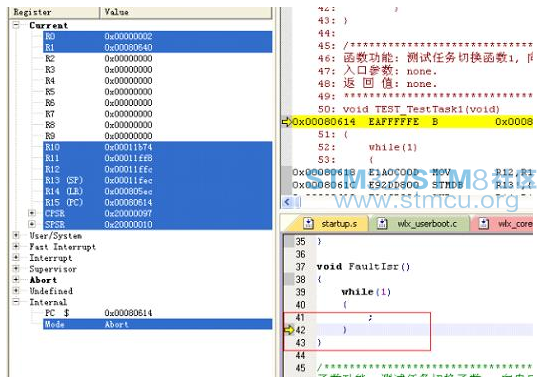This screenshot has height=384, width=538.
Task: Click R10 value 0x00011b74
Action: 128,147
